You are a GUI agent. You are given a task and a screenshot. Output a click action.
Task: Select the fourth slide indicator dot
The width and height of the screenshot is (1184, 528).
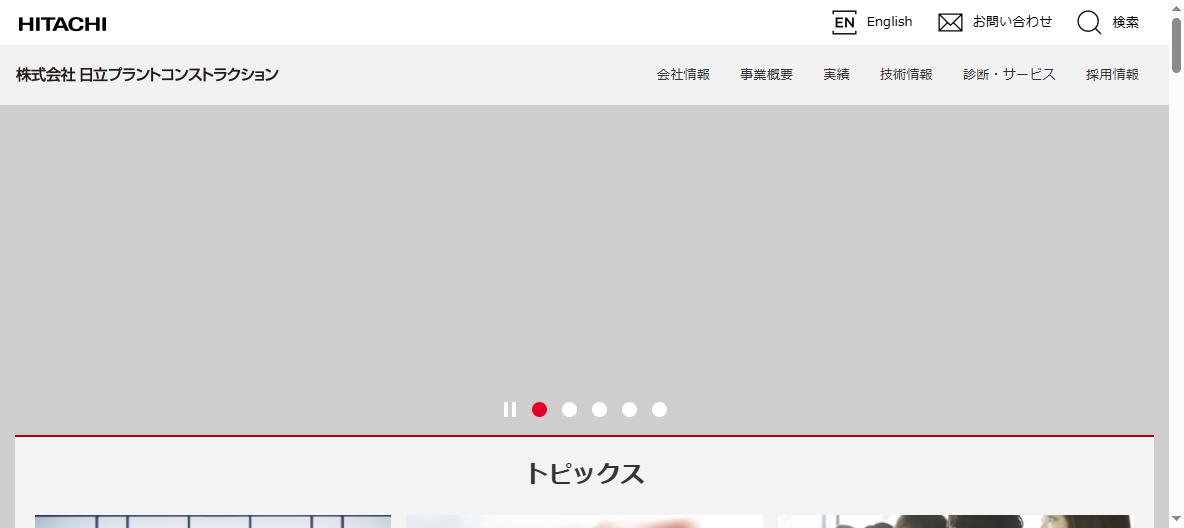point(630,409)
